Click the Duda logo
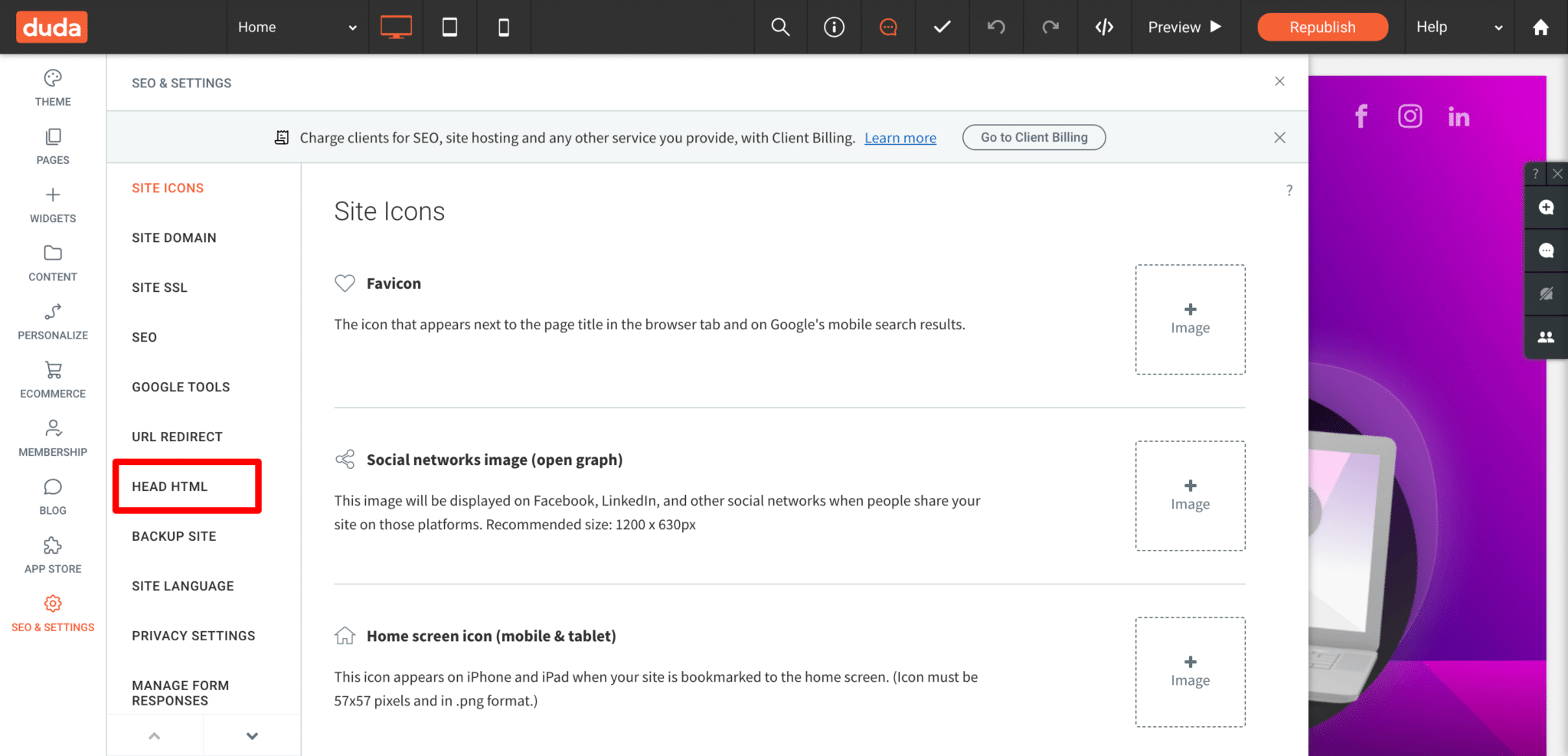This screenshot has height=756, width=1568. (x=52, y=27)
